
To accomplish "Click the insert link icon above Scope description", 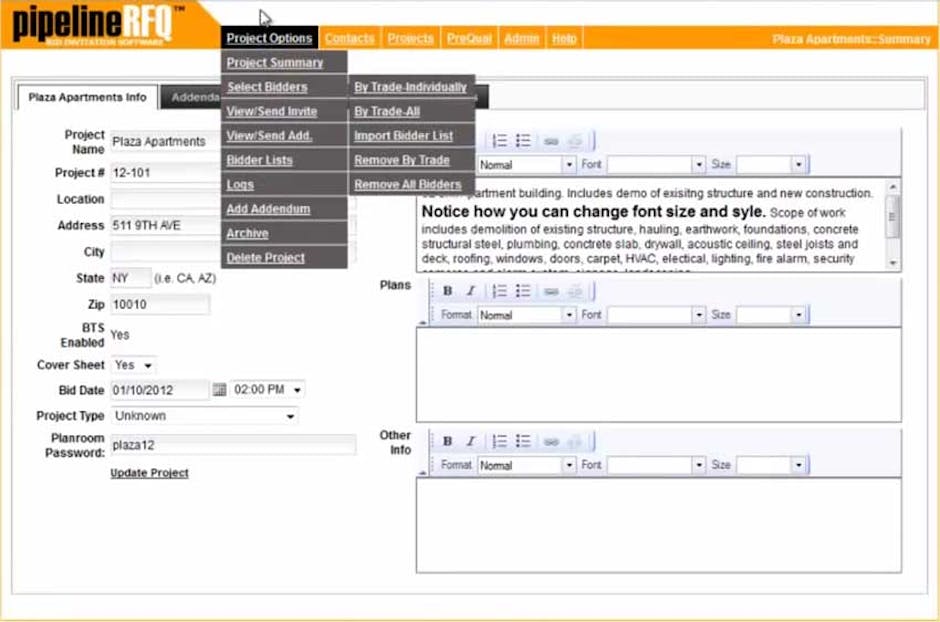I will 553,140.
